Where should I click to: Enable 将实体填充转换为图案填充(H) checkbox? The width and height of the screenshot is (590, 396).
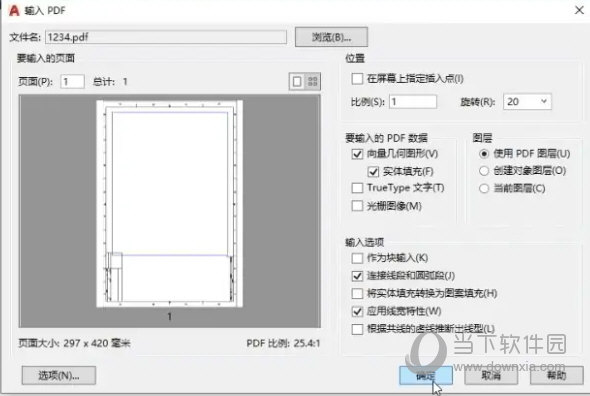357,293
